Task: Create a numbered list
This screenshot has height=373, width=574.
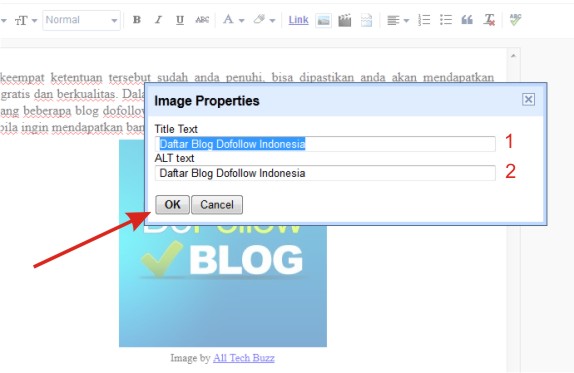Action: (x=424, y=20)
